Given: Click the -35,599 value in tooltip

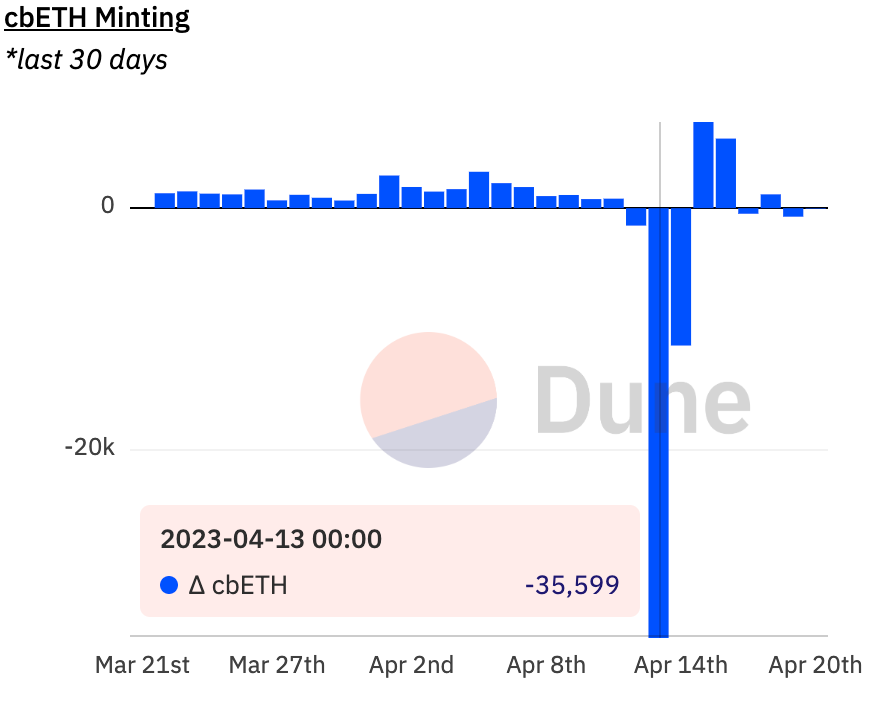Looking at the screenshot, I should (572, 585).
